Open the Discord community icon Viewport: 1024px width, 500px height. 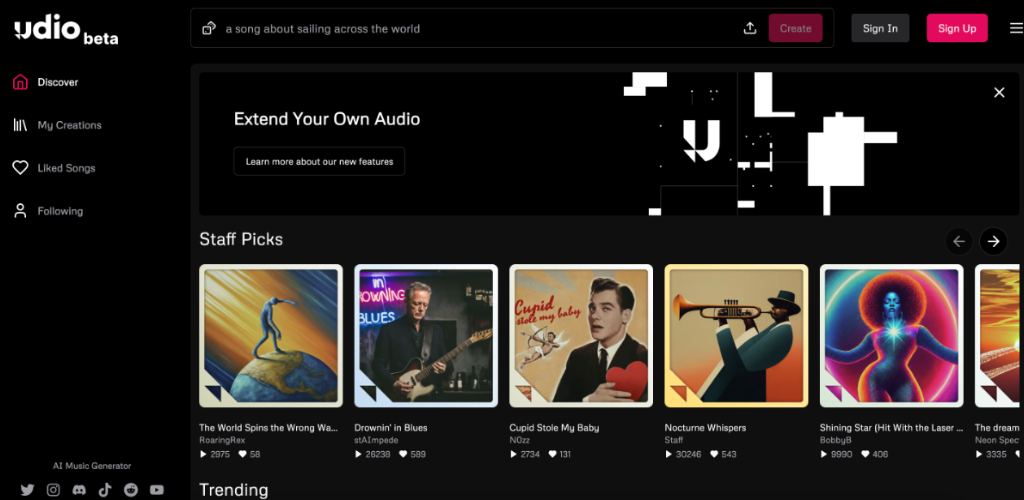point(79,489)
